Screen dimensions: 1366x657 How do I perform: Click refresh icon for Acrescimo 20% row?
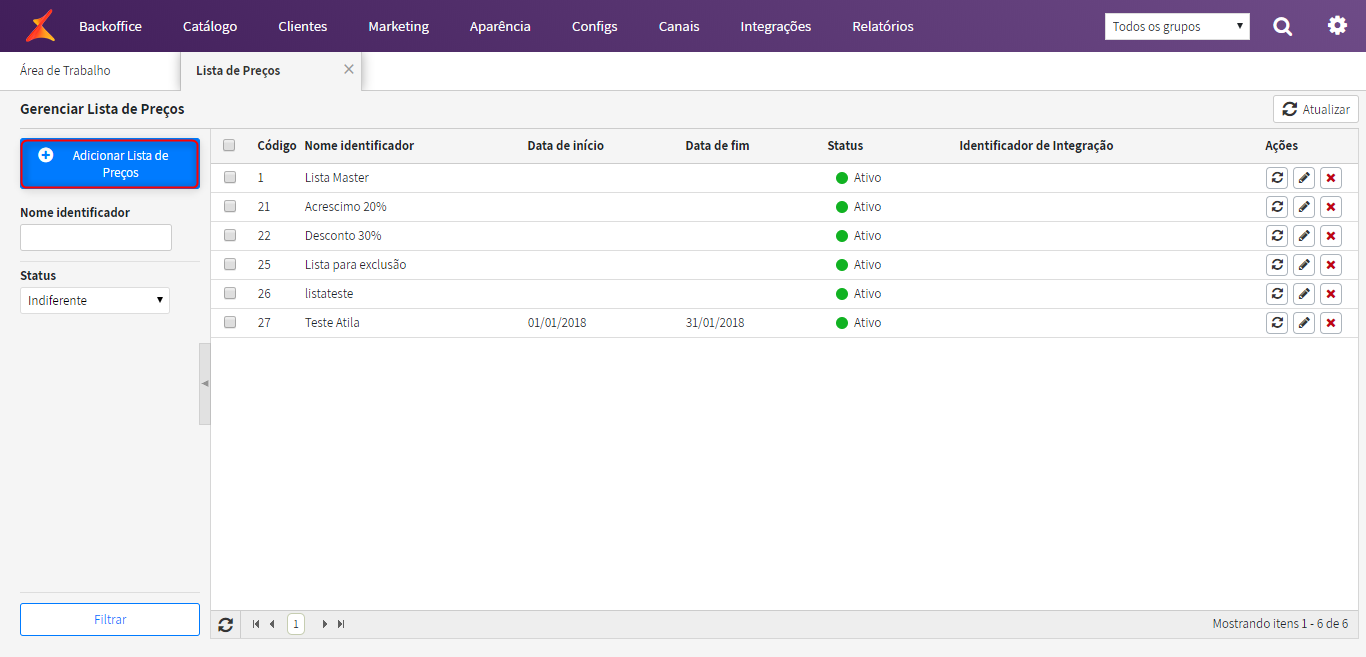1277,207
